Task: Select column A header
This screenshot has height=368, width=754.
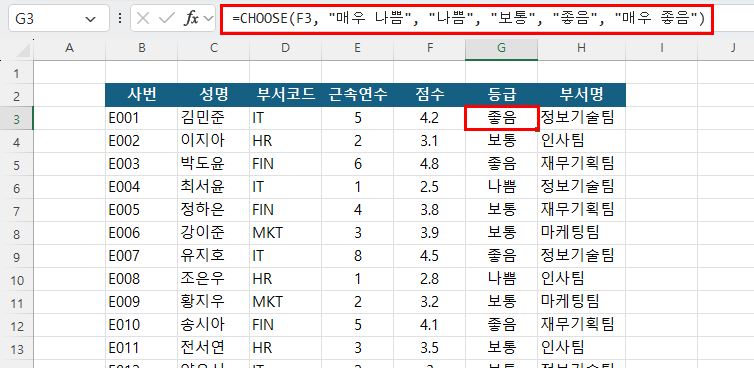Action: 69,48
